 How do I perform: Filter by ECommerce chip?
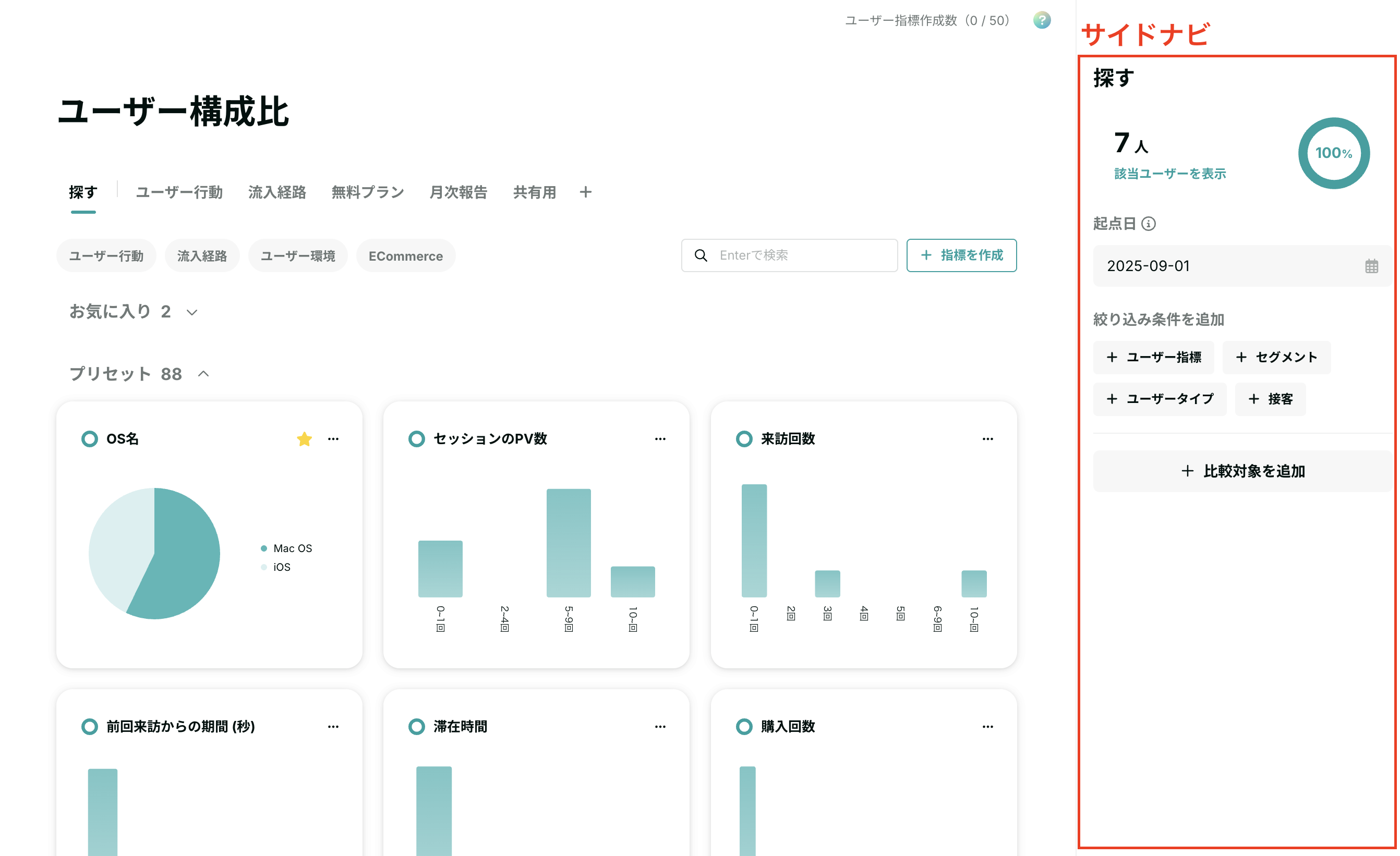click(406, 255)
